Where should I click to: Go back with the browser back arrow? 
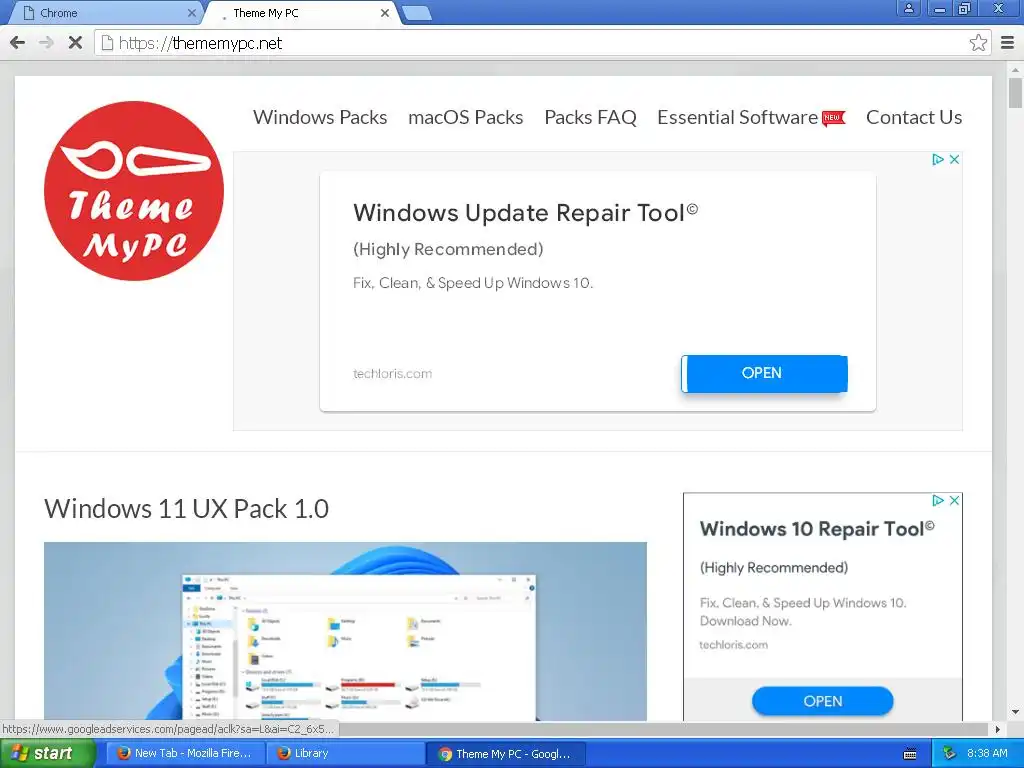pyautogui.click(x=18, y=43)
